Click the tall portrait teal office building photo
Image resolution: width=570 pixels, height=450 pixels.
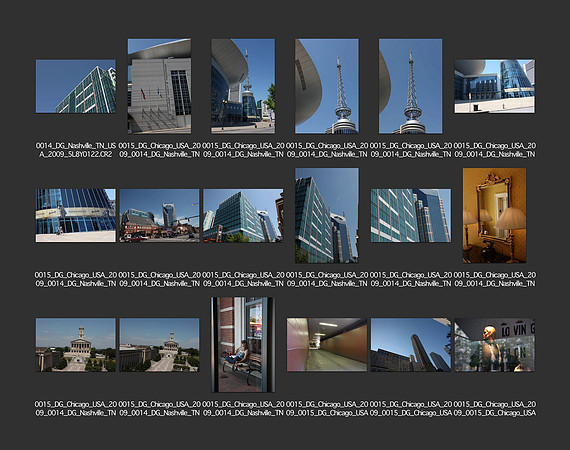[327, 216]
